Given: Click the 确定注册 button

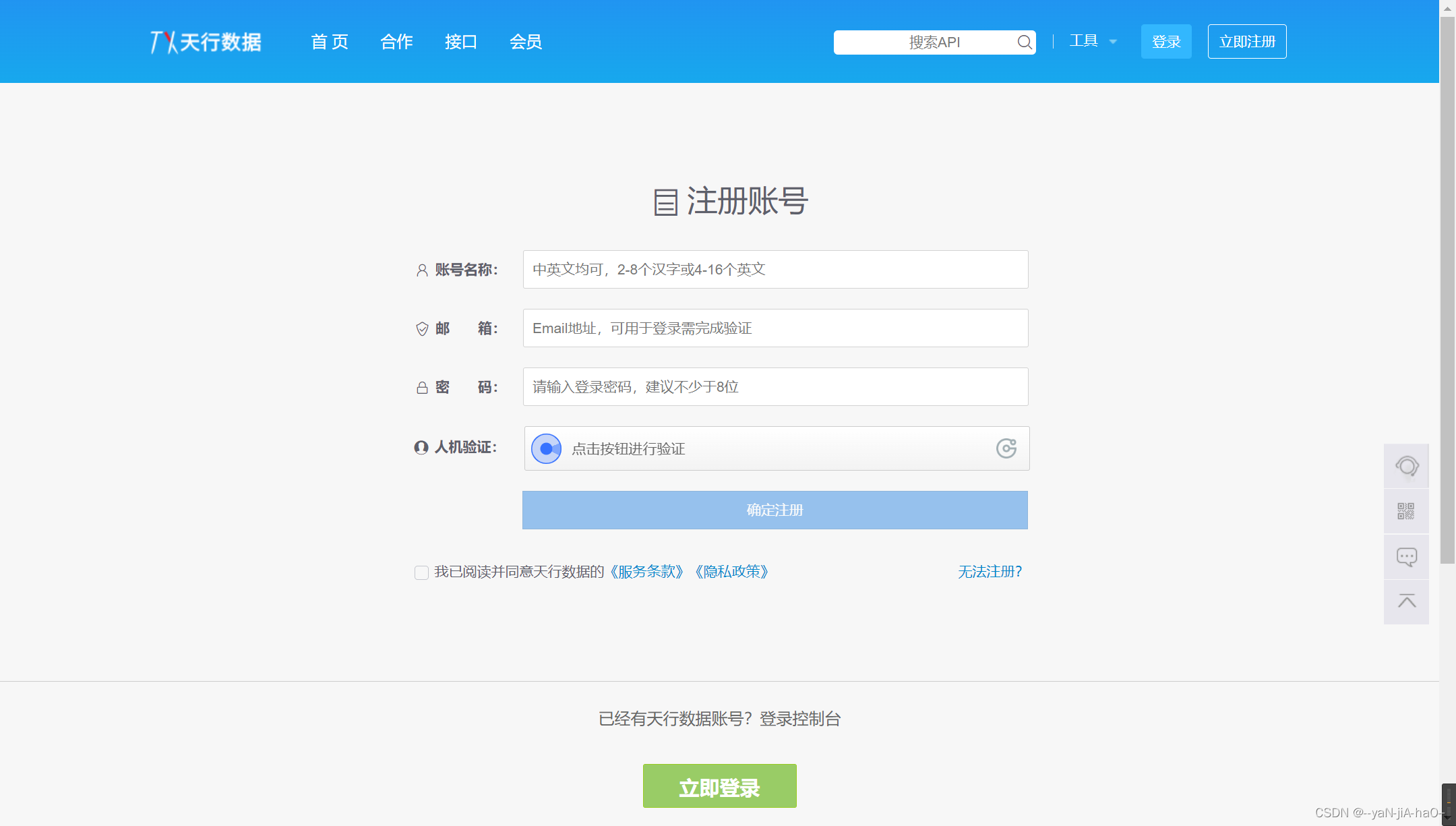Looking at the screenshot, I should [x=775, y=510].
